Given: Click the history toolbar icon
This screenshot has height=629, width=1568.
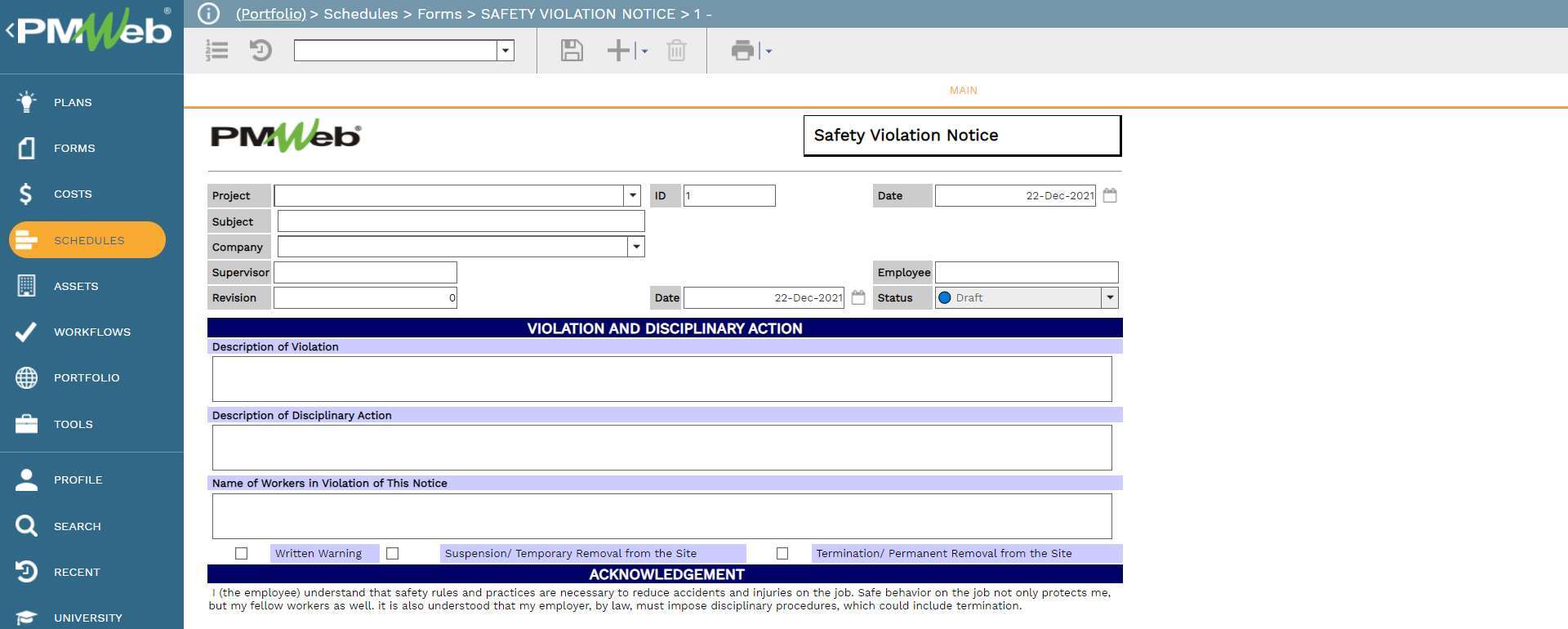Looking at the screenshot, I should coord(261,51).
